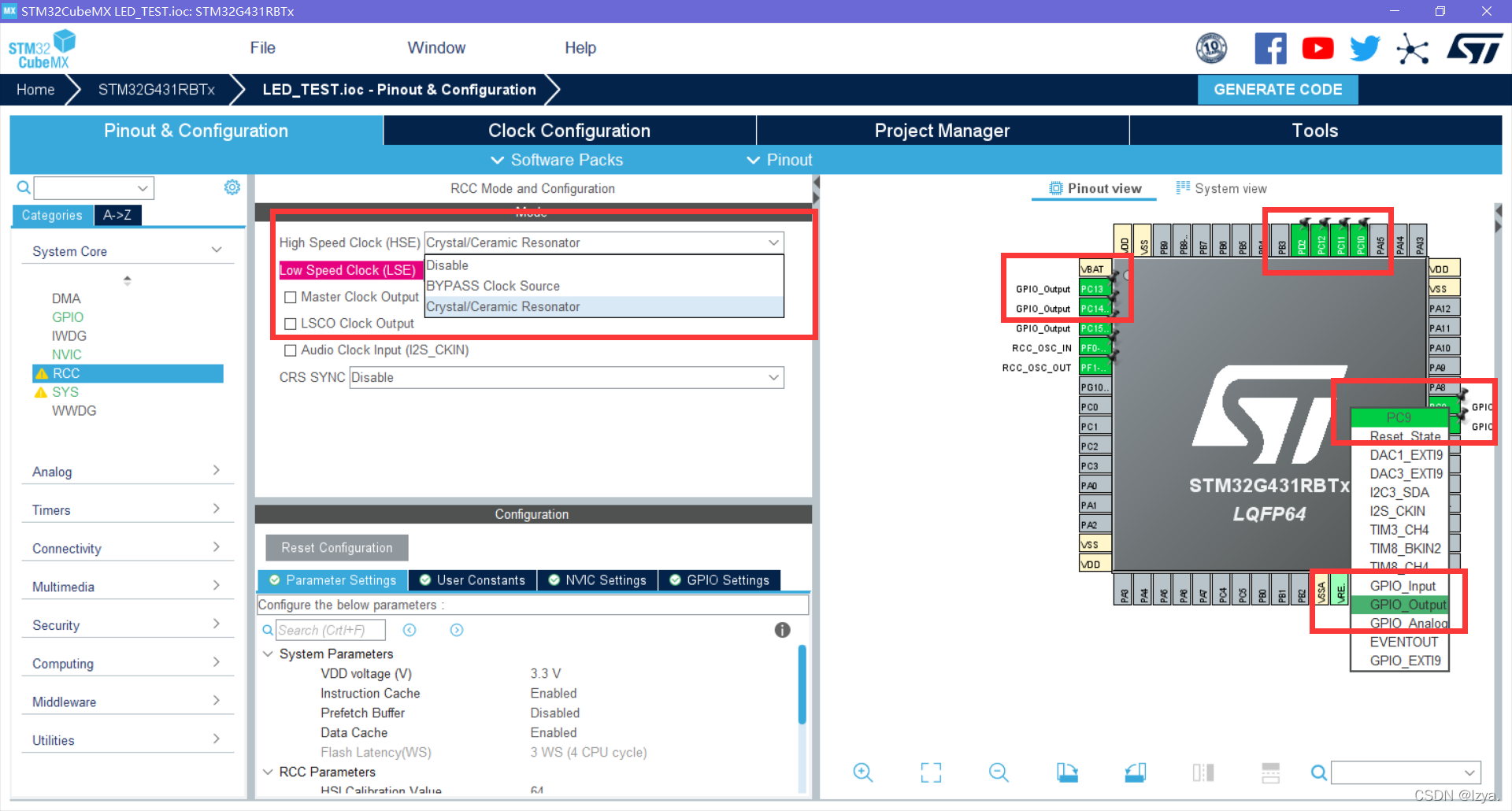Viewport: 1512px width, 811px height.
Task: Fit the chip view to screen
Action: point(931,772)
